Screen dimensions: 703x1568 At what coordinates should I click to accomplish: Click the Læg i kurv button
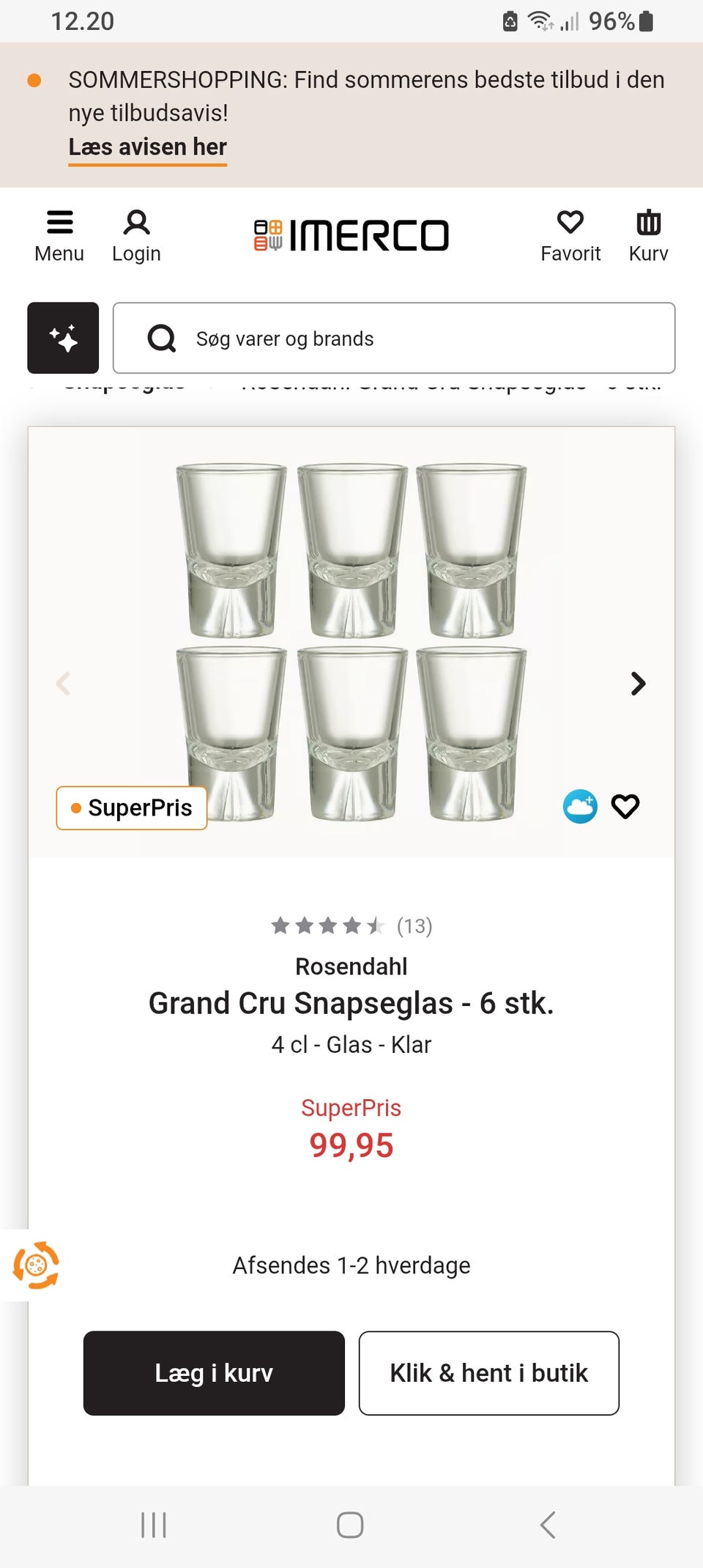point(214,1373)
